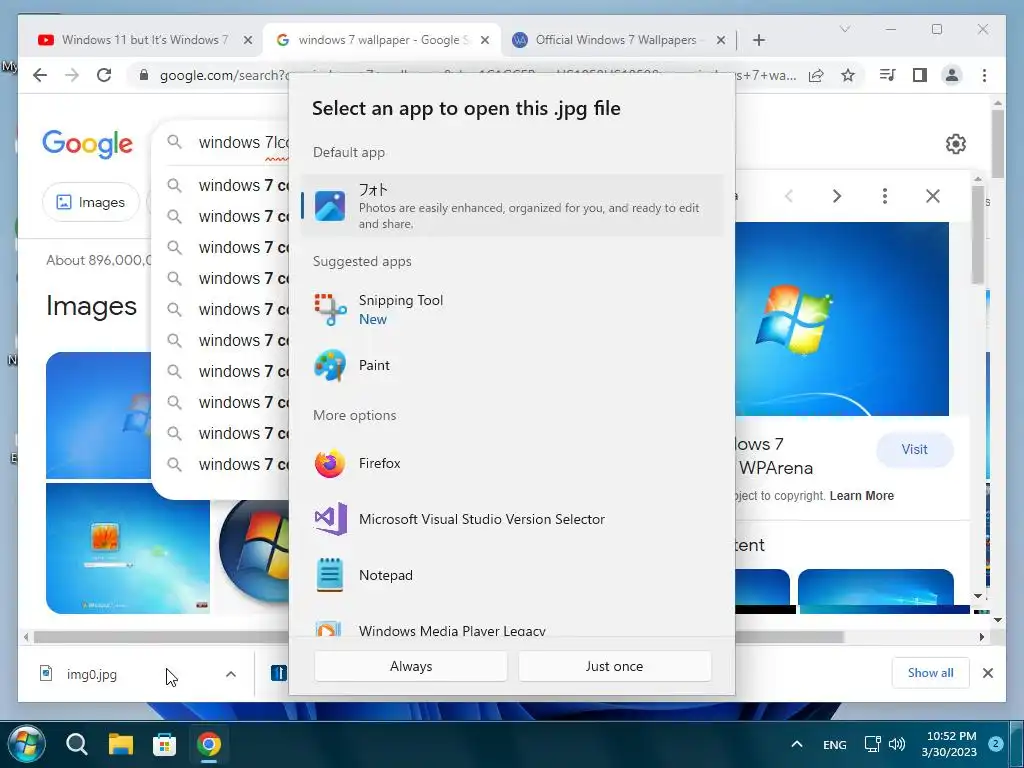
Task: Click the ENG language indicator
Action: 835,744
